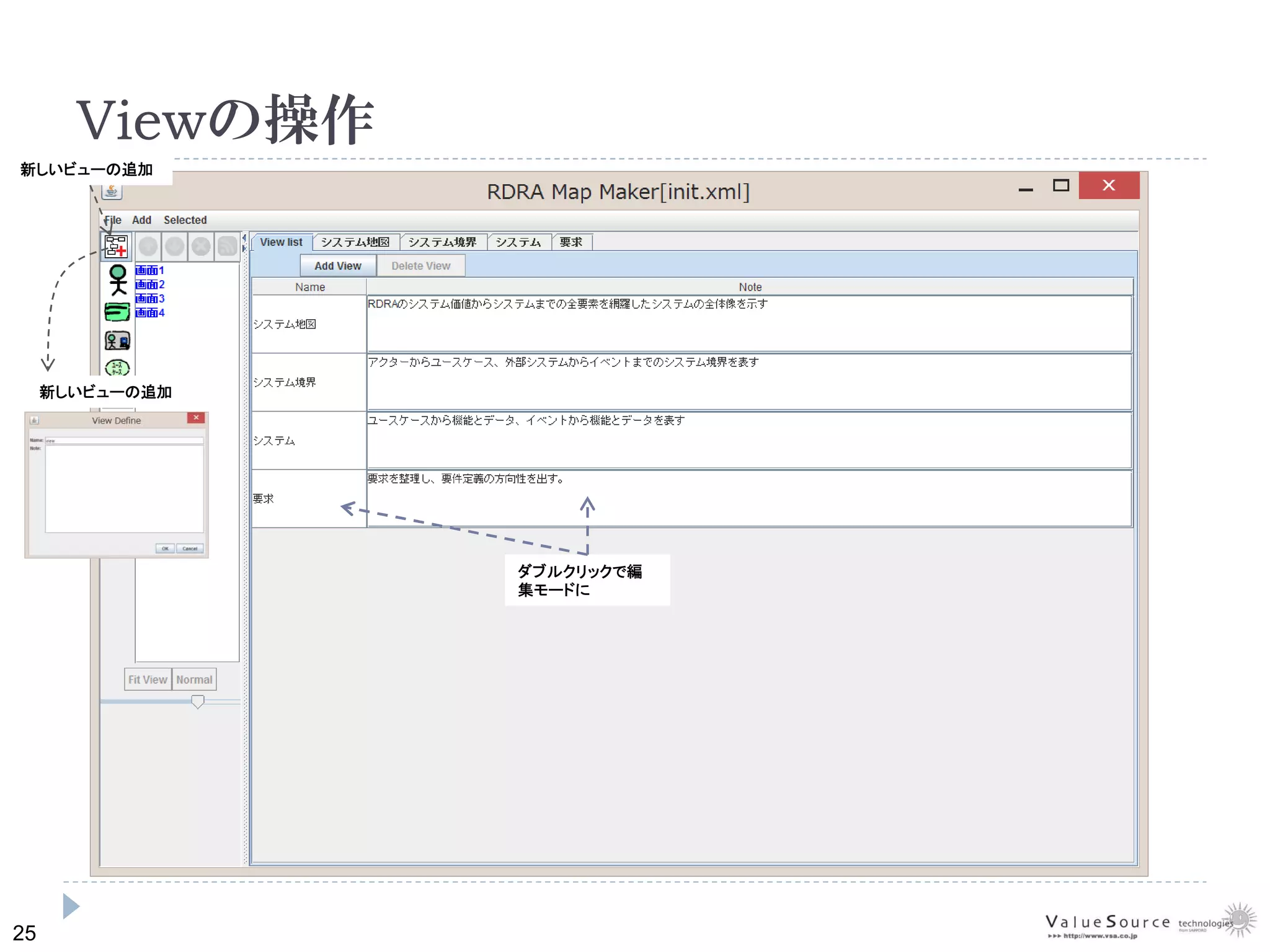The width and height of the screenshot is (1270, 952).
Task: Click the Name field in View Define
Action: [124, 441]
